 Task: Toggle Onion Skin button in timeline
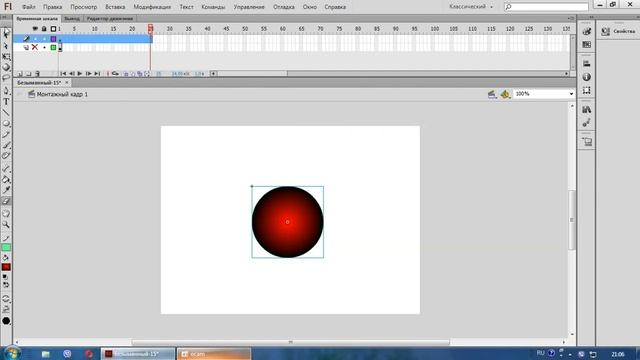click(126, 74)
